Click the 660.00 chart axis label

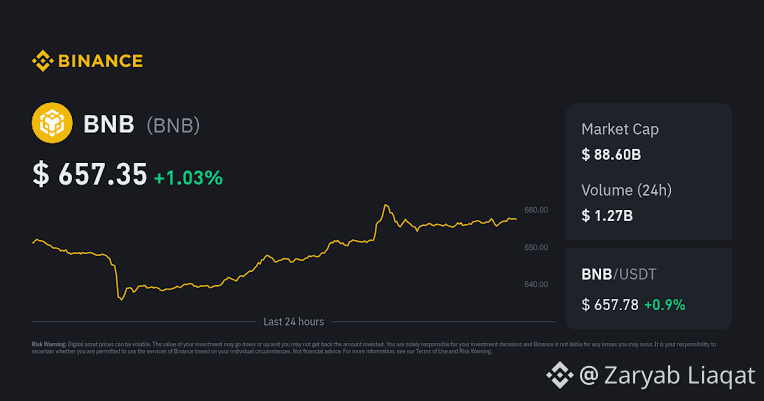[536, 210]
